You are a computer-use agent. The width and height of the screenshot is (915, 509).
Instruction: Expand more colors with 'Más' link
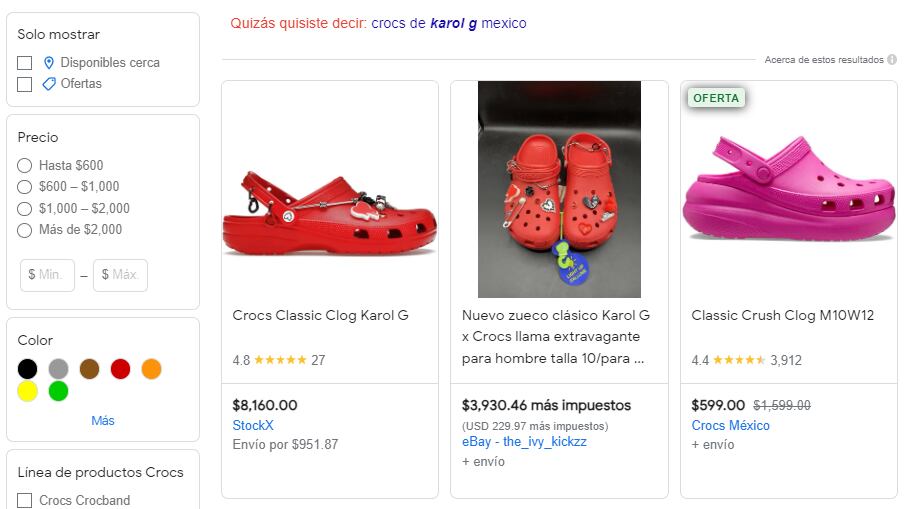[103, 421]
